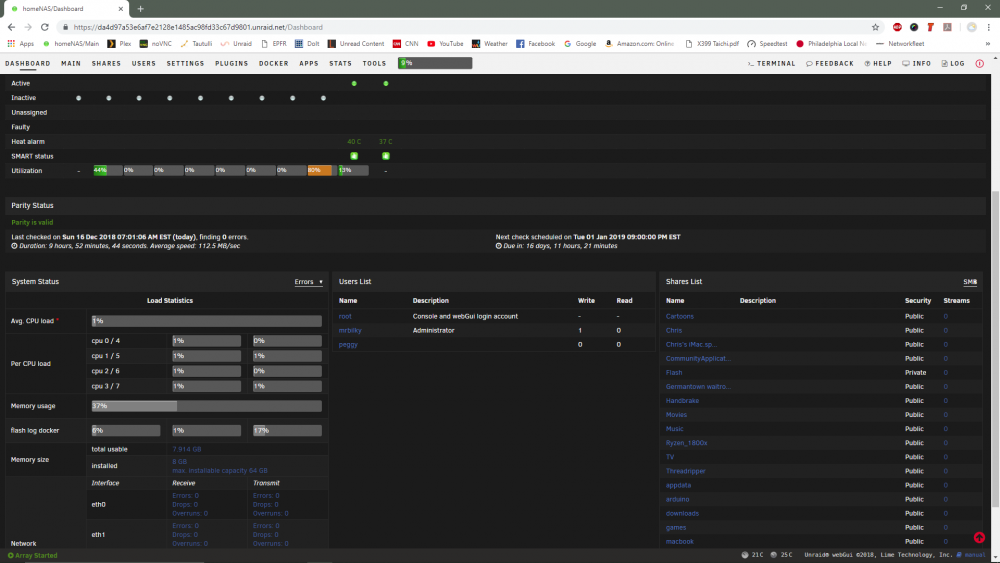The image size is (1000, 563).
Task: Click the 40 C heat alarm value
Action: tap(354, 142)
